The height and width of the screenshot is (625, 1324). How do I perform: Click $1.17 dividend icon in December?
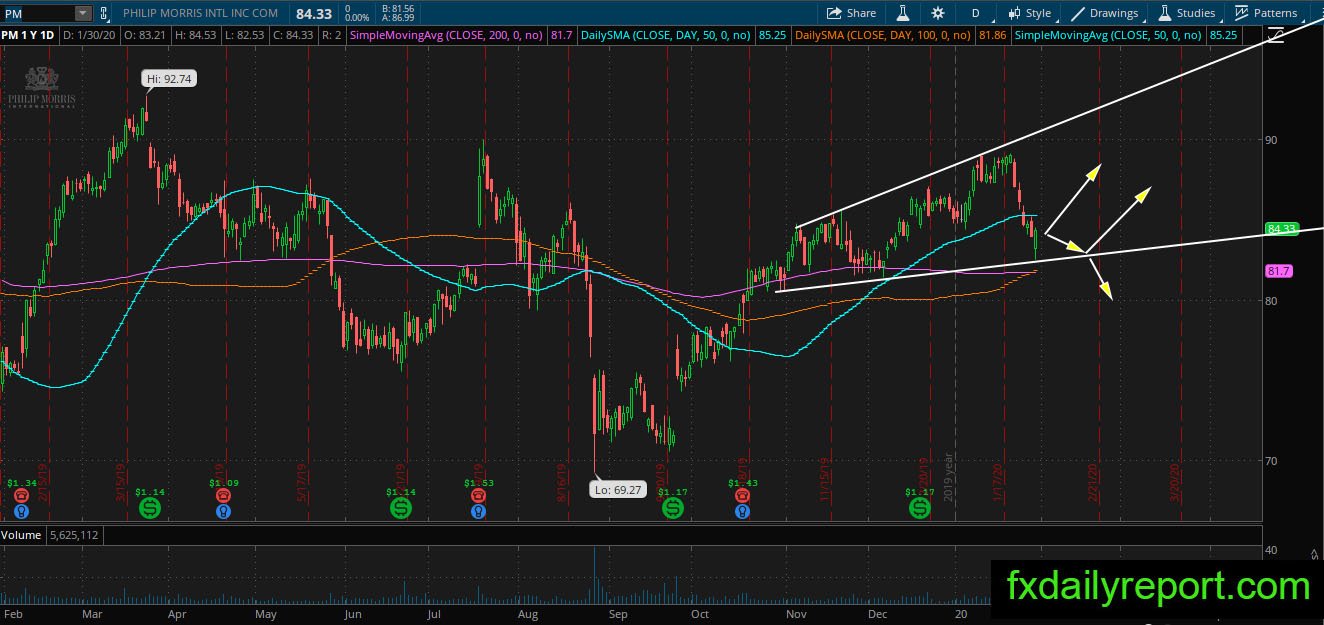pyautogui.click(x=919, y=508)
